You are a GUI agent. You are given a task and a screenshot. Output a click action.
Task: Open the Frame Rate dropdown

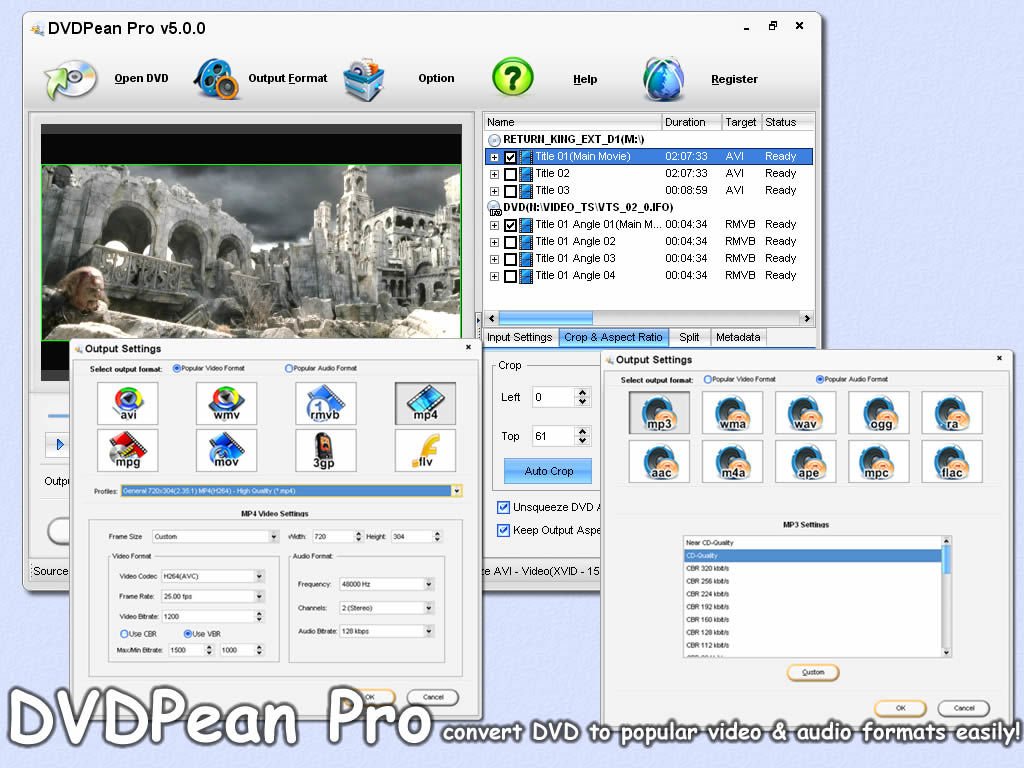point(259,596)
